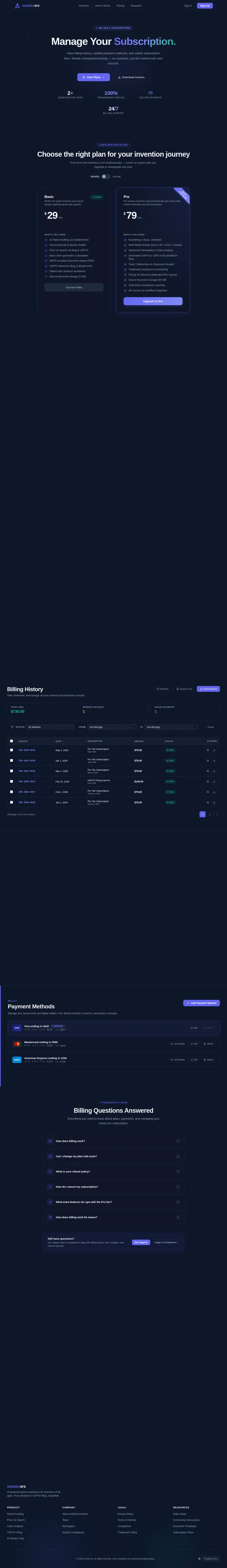Expand 'How do I cancel my subscription?' chevron

point(178,1187)
